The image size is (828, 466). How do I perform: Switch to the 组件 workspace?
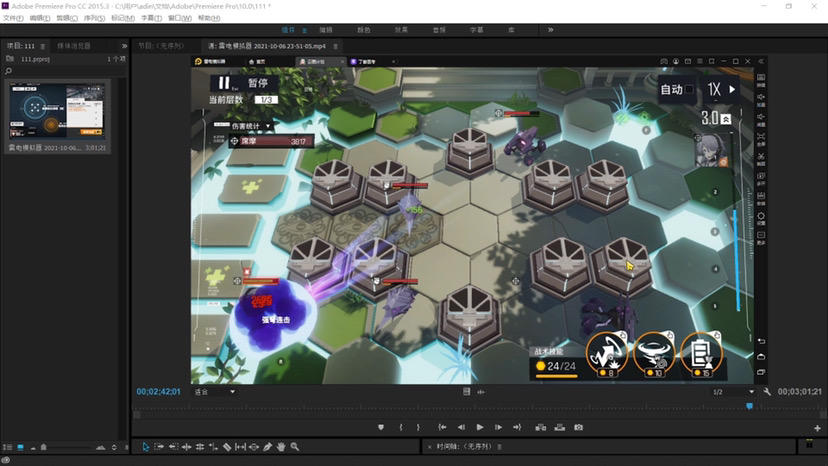coord(288,30)
